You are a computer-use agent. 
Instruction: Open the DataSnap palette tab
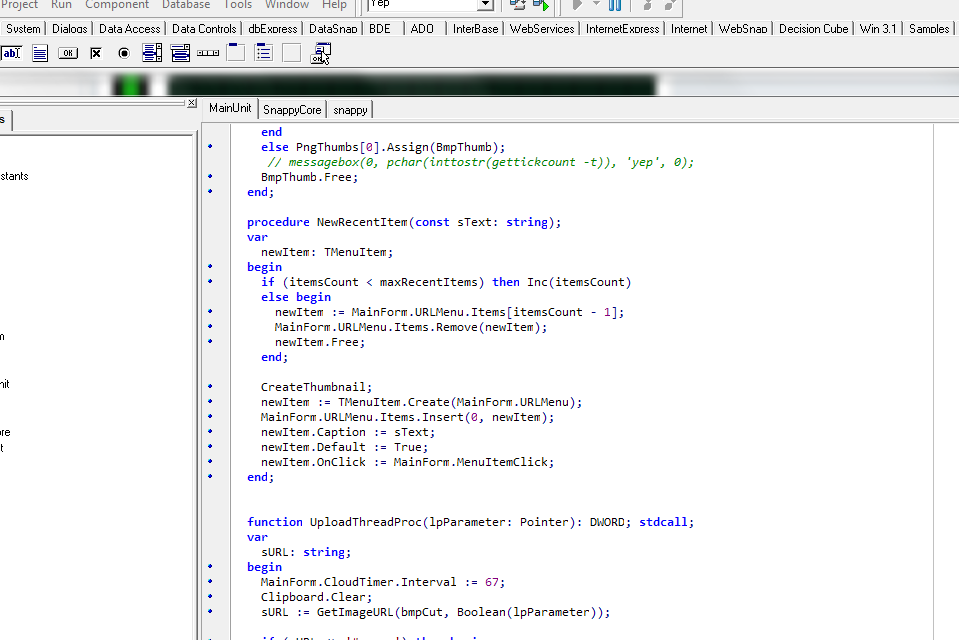pyautogui.click(x=333, y=29)
